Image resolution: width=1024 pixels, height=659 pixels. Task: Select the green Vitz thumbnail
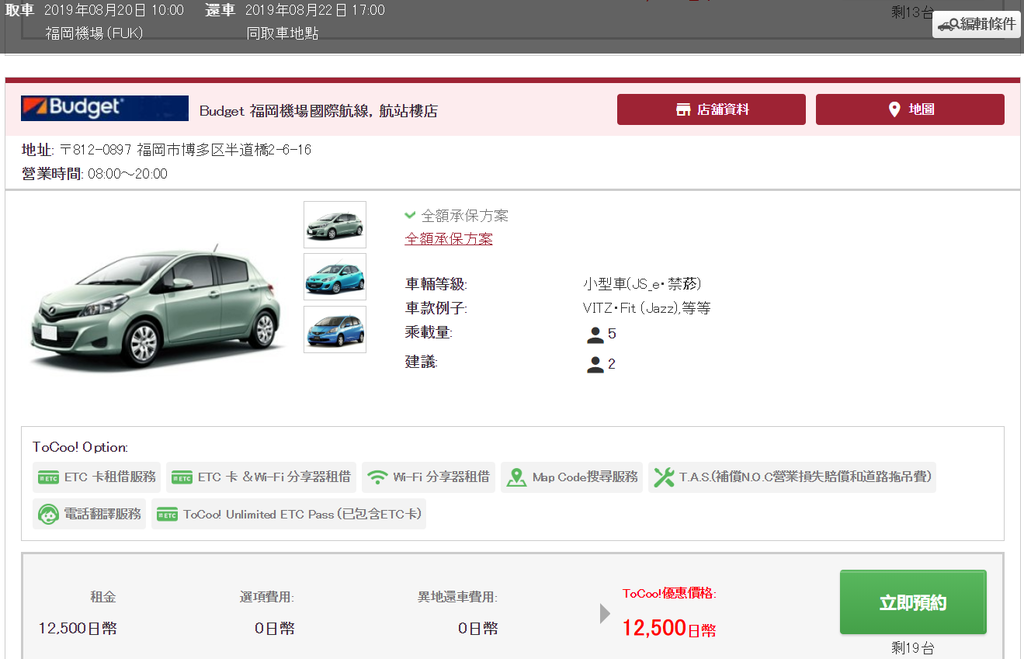click(x=335, y=225)
